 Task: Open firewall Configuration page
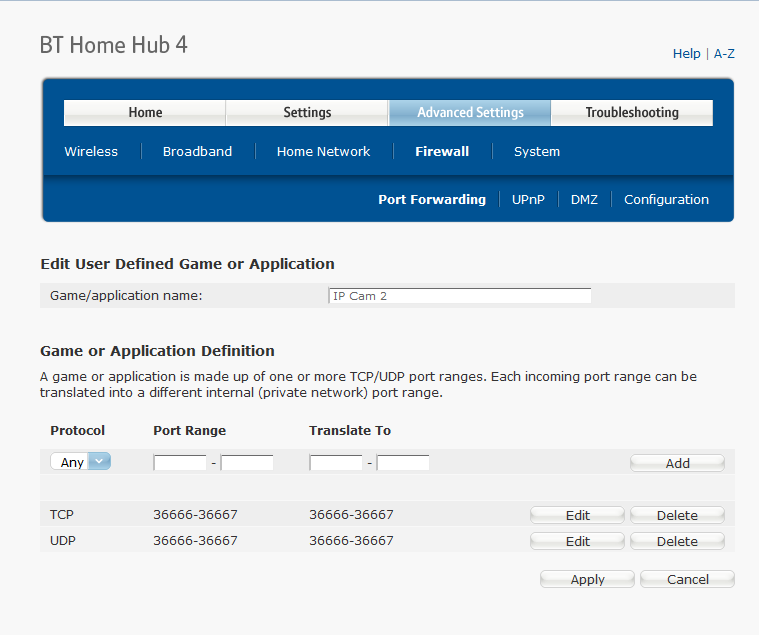[666, 199]
